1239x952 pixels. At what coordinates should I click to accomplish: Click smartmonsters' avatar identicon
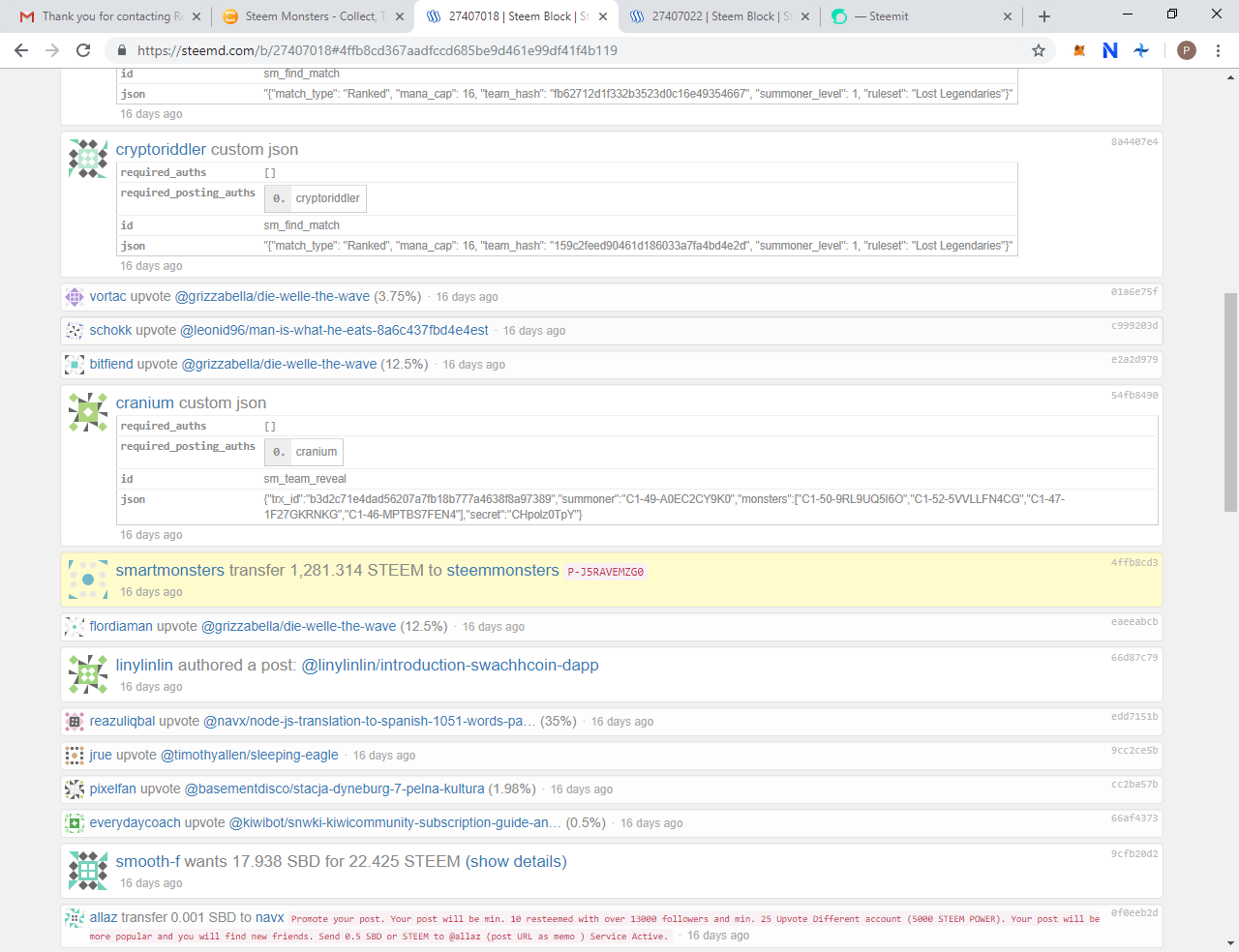88,580
